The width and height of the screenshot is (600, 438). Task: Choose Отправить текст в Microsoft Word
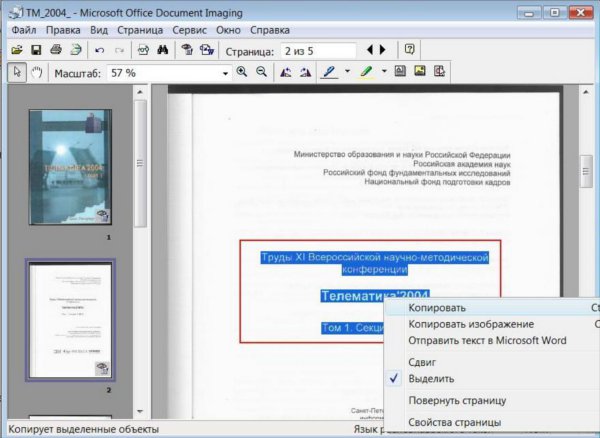tap(493, 340)
